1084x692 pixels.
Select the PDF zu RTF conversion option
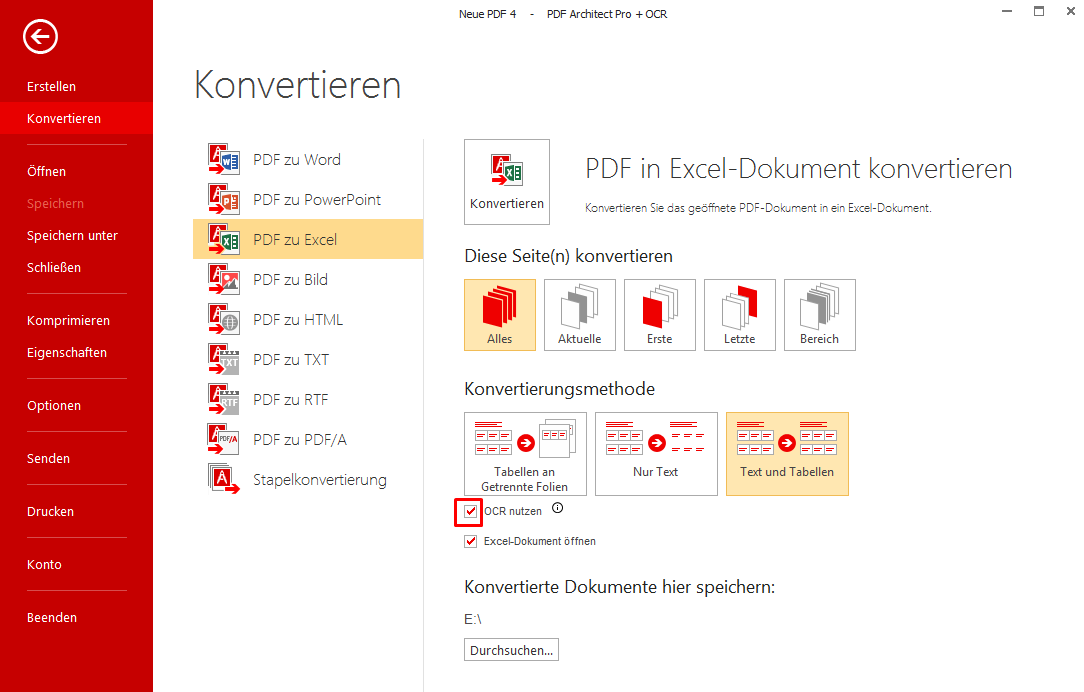(x=308, y=400)
